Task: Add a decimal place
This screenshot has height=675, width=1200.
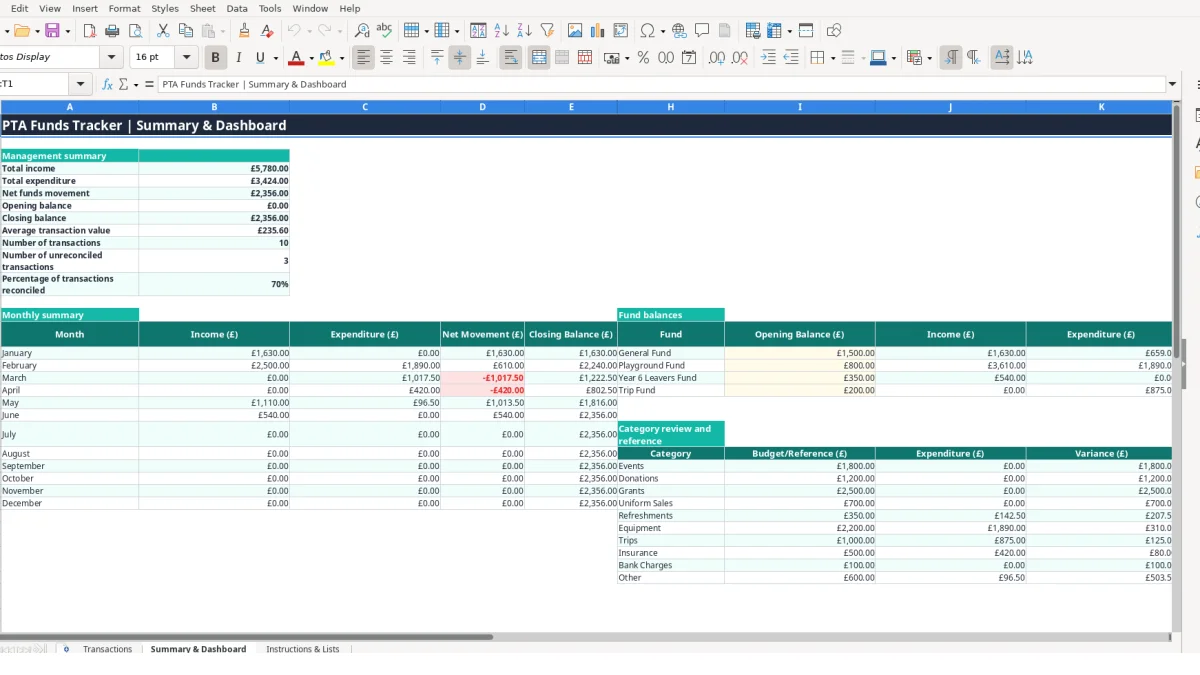Action: [x=717, y=58]
